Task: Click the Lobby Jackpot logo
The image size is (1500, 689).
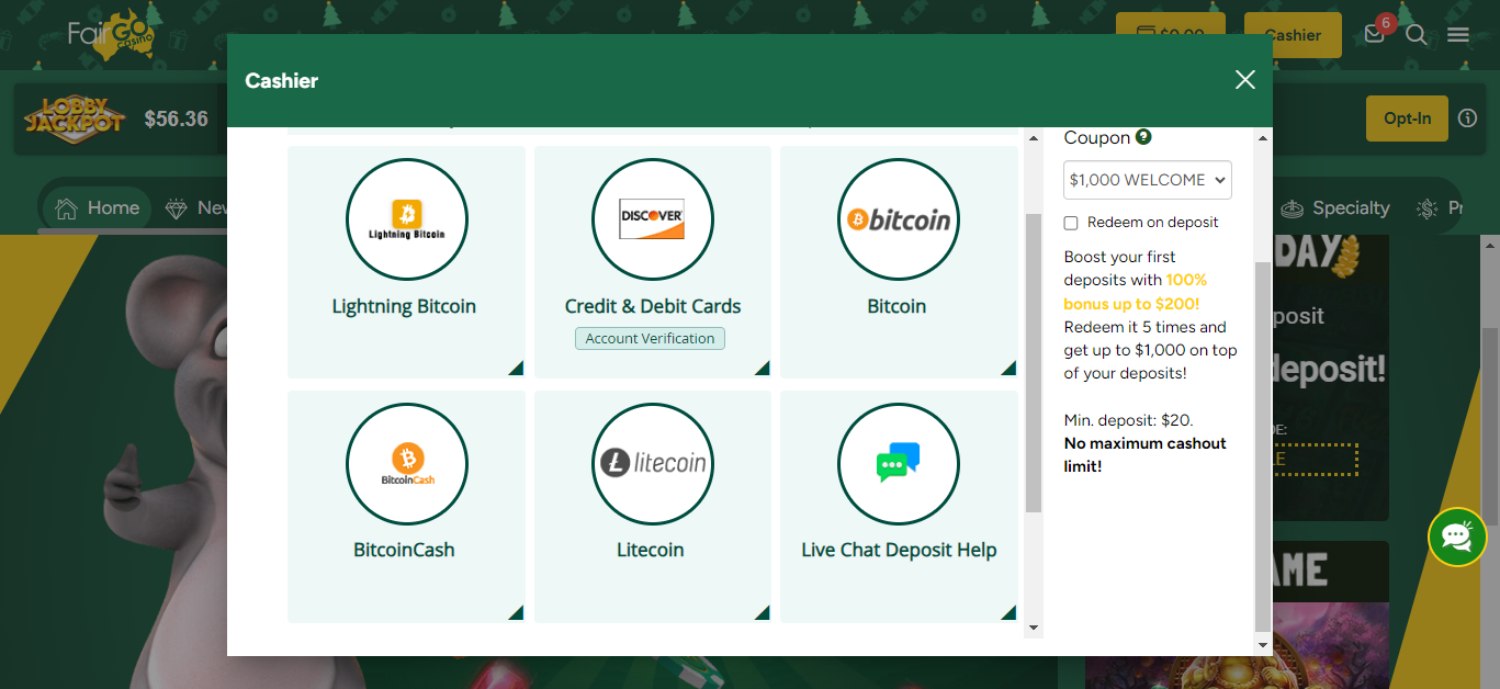Action: pos(74,119)
